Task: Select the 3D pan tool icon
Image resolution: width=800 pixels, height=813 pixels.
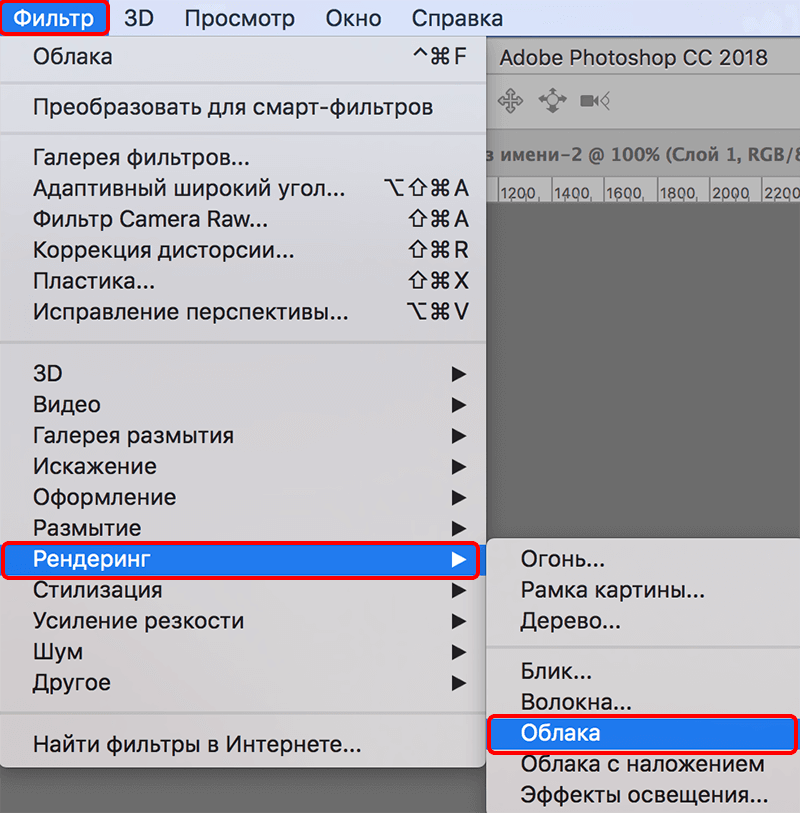Action: click(x=511, y=100)
